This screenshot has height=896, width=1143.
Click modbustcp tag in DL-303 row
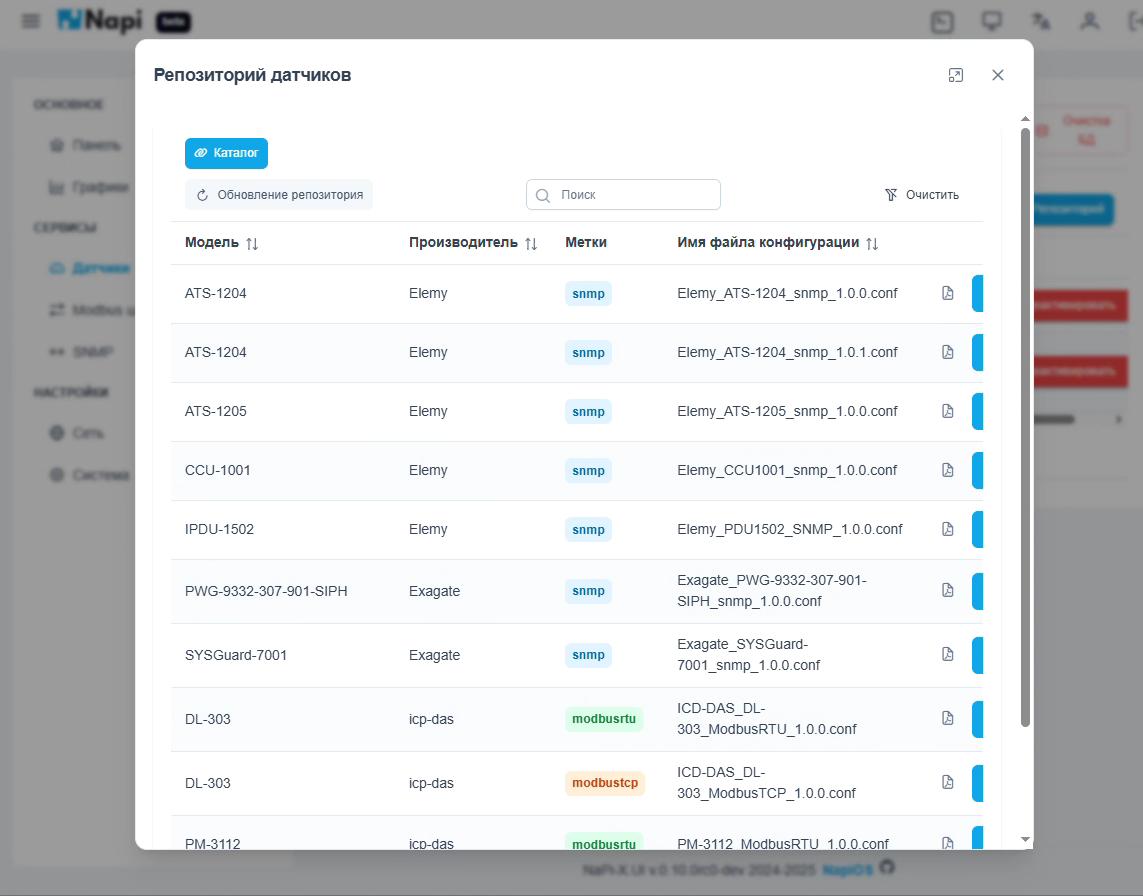click(604, 782)
